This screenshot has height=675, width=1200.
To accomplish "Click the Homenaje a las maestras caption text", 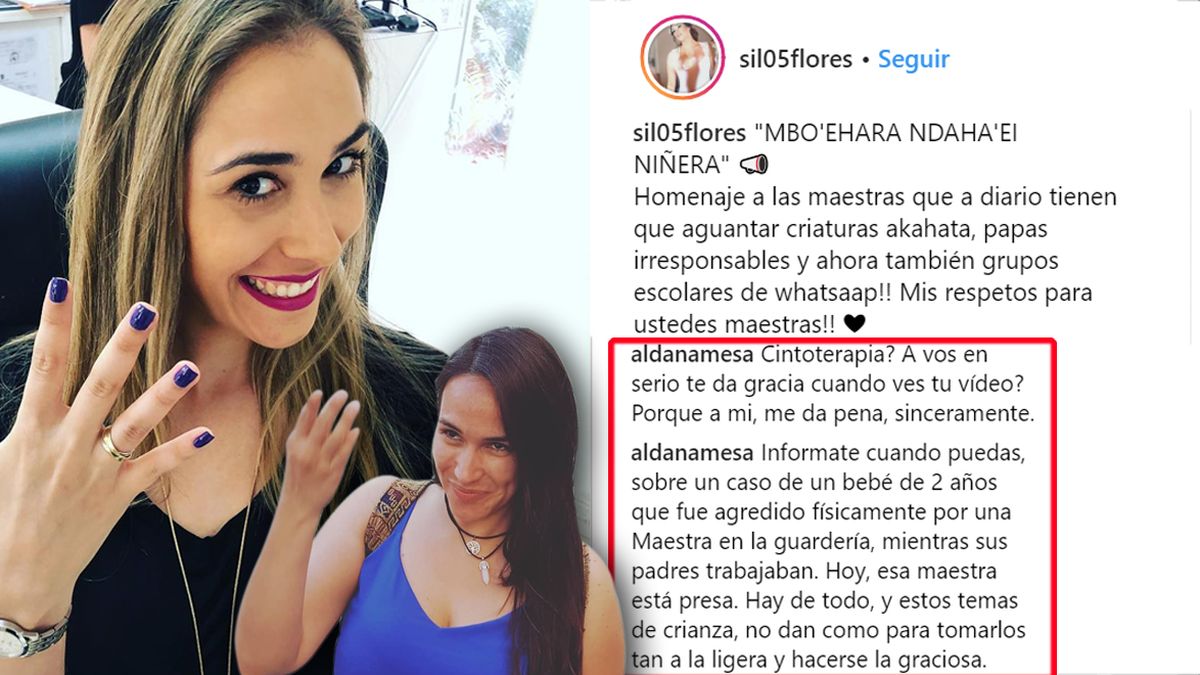I will pos(875,260).
